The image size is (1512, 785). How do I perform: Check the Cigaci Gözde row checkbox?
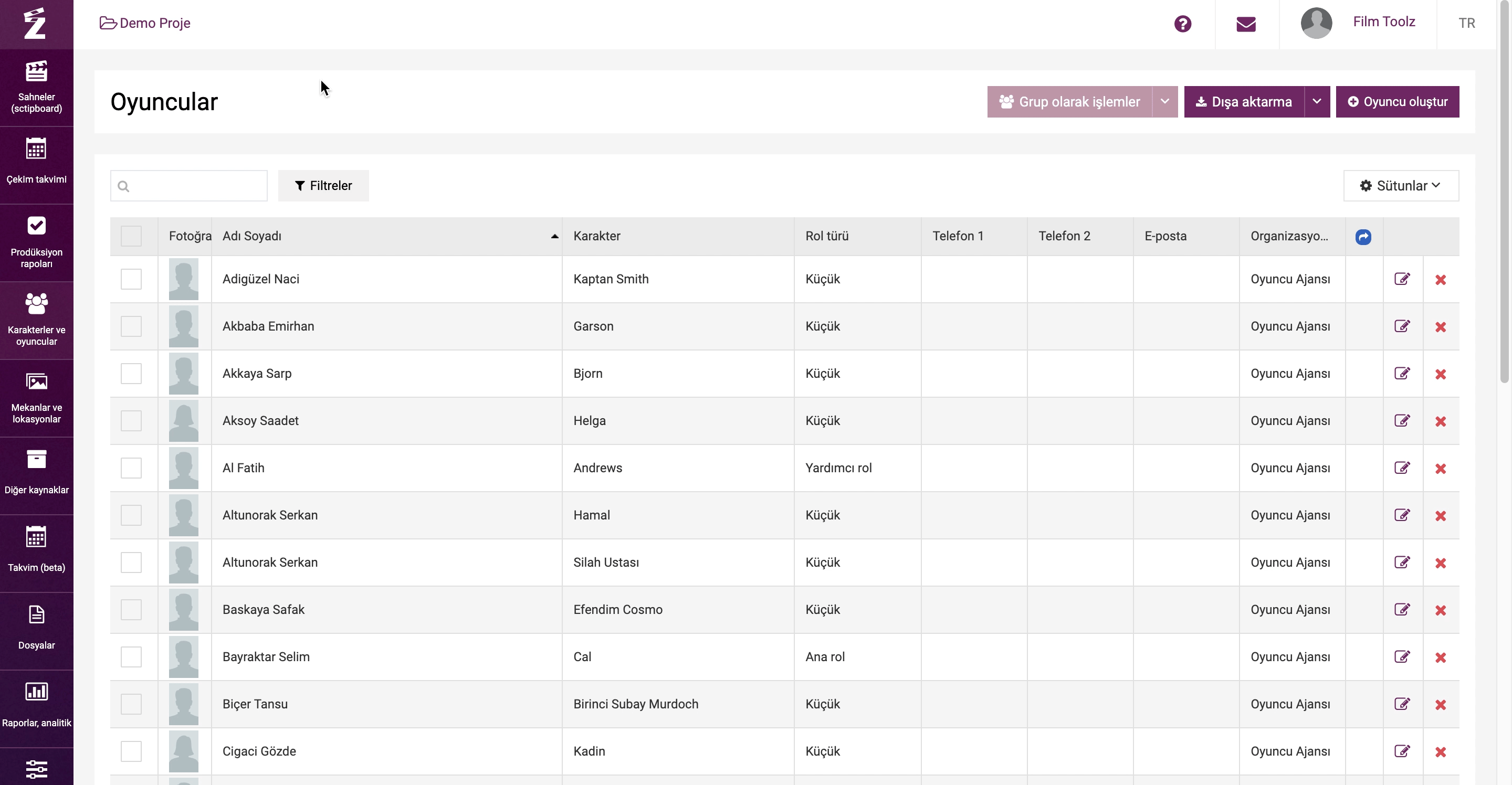131,751
